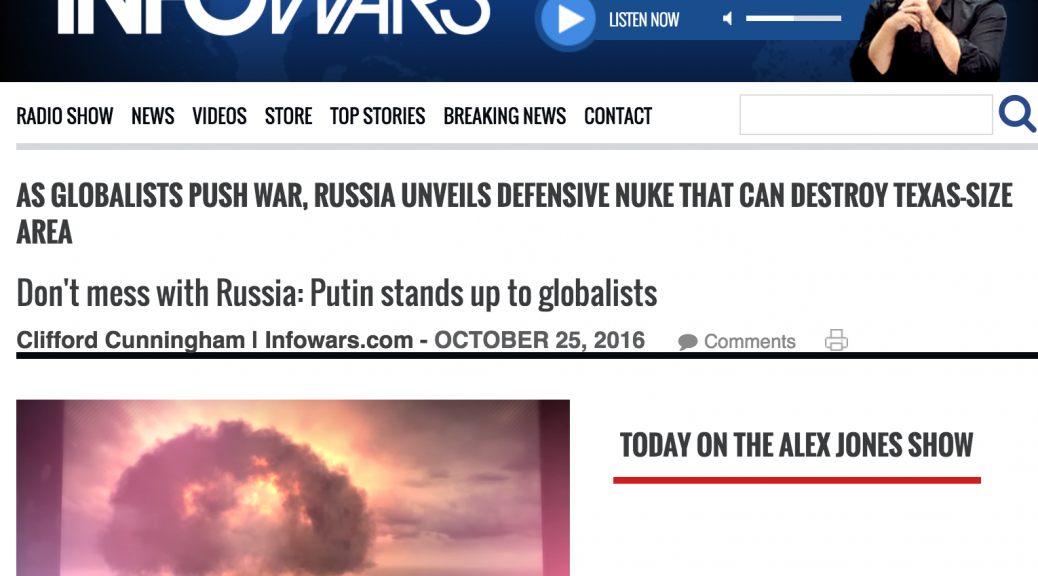This screenshot has width=1038, height=576.
Task: Click the comments speech bubble icon
Action: 688,342
